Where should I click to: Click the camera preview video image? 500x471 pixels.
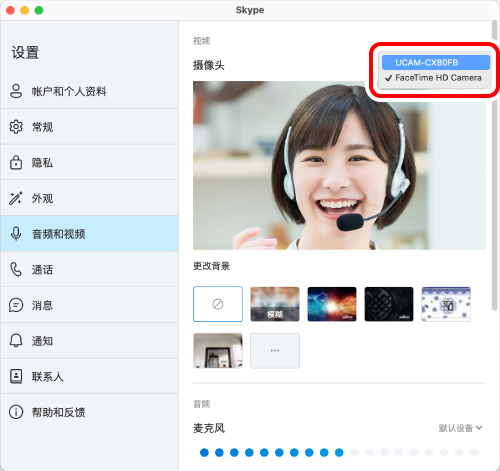(339, 165)
